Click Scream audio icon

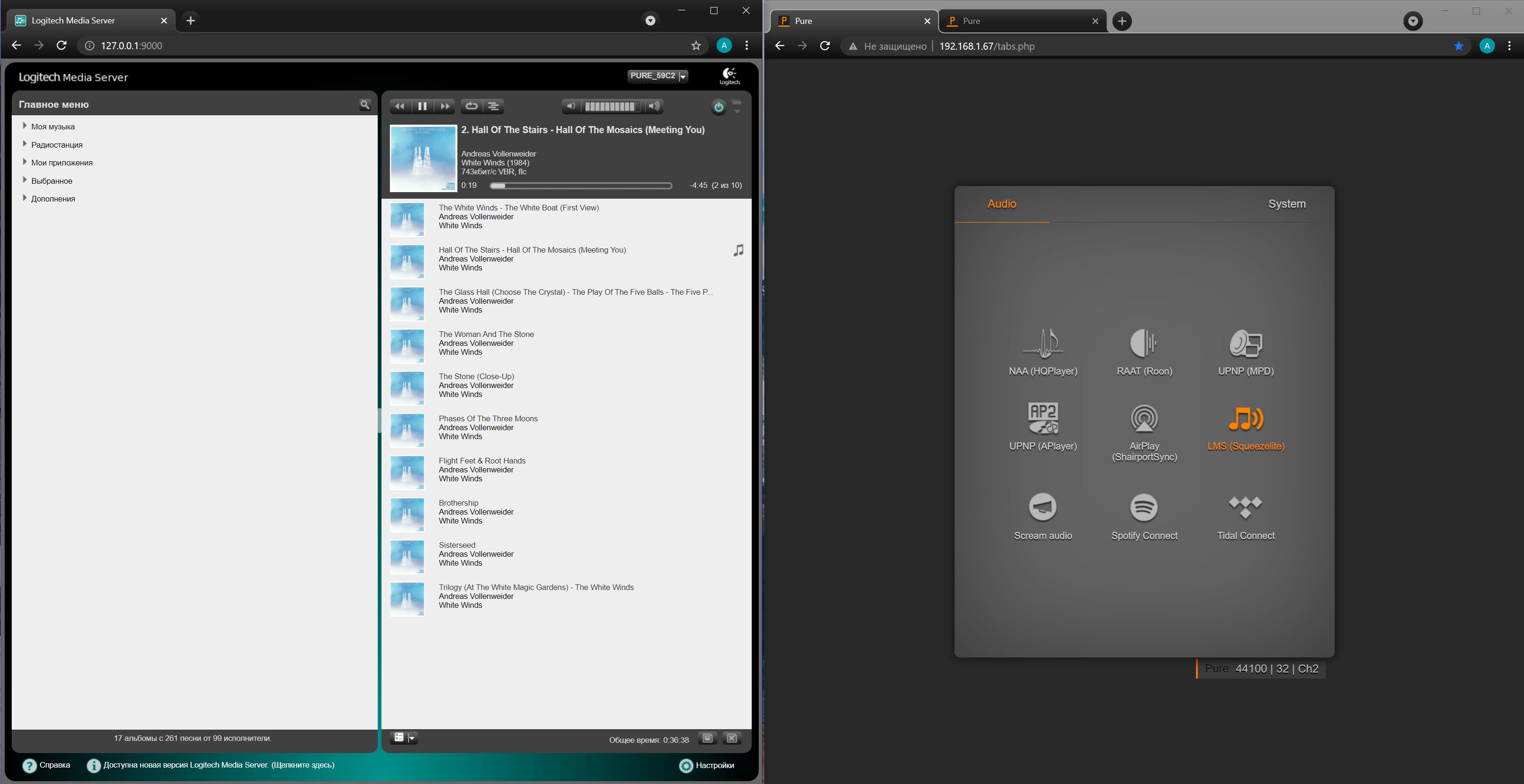tap(1043, 508)
